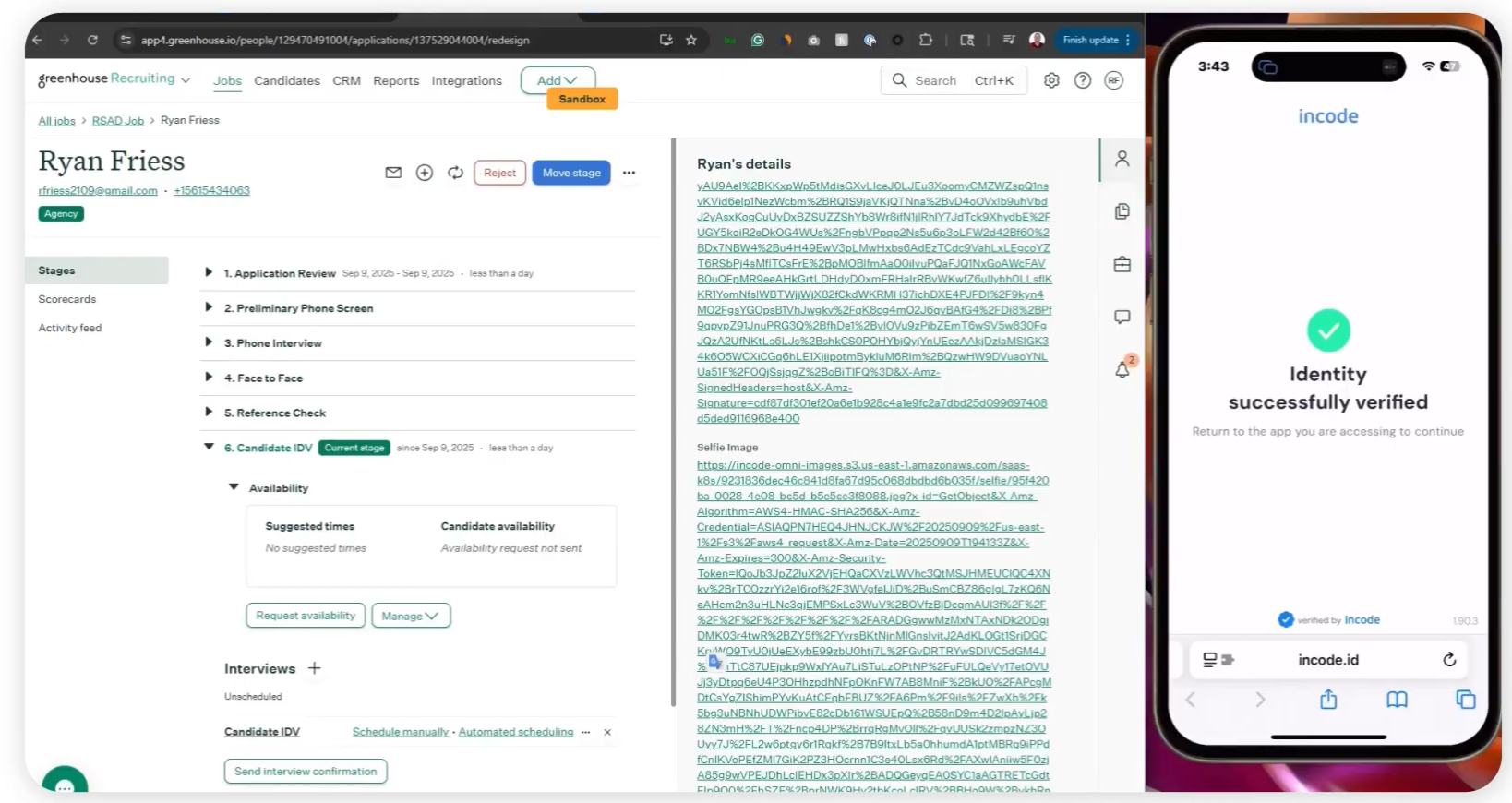The image size is (1512, 803).
Task: Open the briefcase icon in right sidebar
Action: click(1122, 265)
